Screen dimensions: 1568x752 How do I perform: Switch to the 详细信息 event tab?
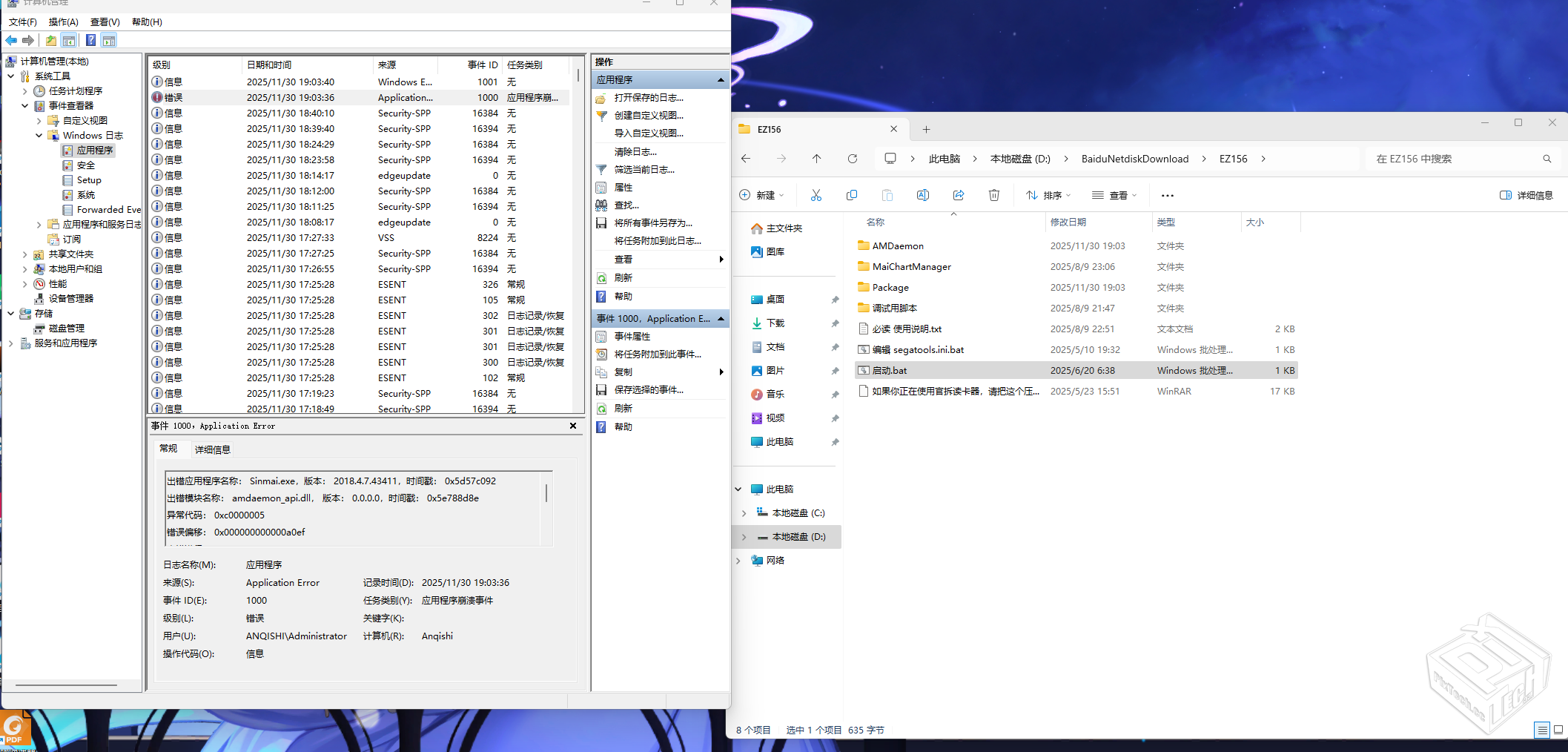(x=212, y=449)
